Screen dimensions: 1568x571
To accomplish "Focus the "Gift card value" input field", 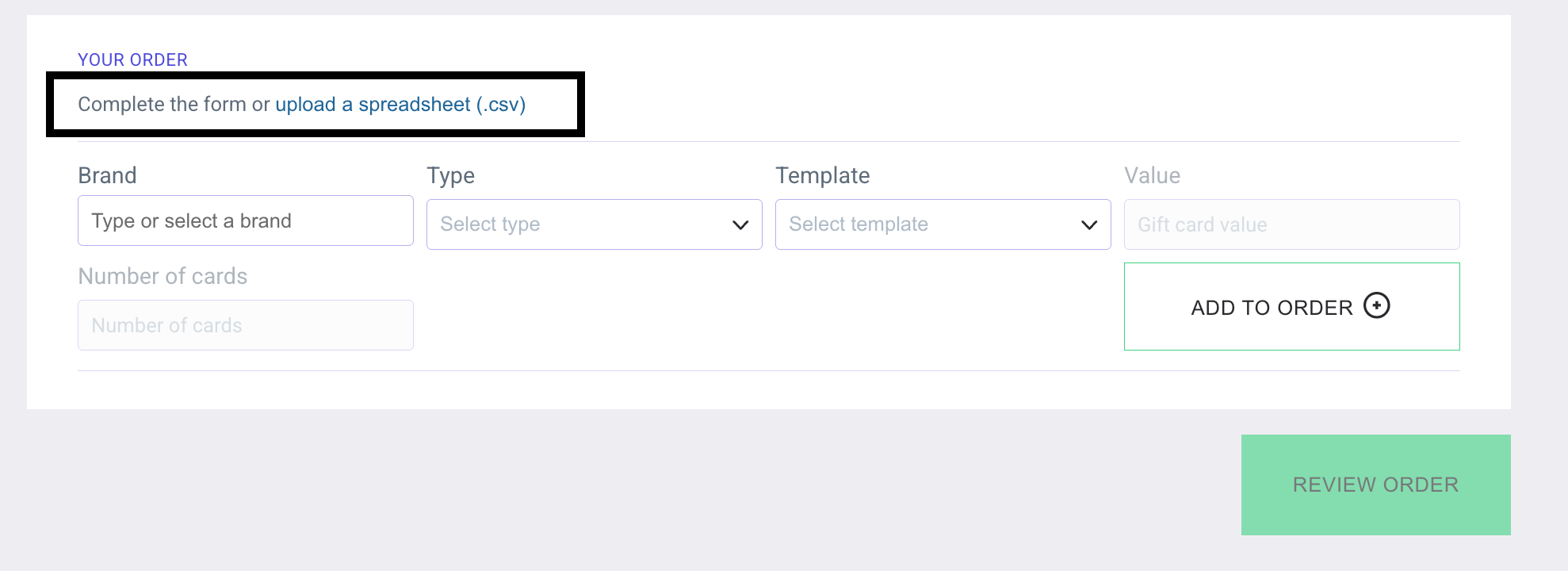I will (1291, 224).
